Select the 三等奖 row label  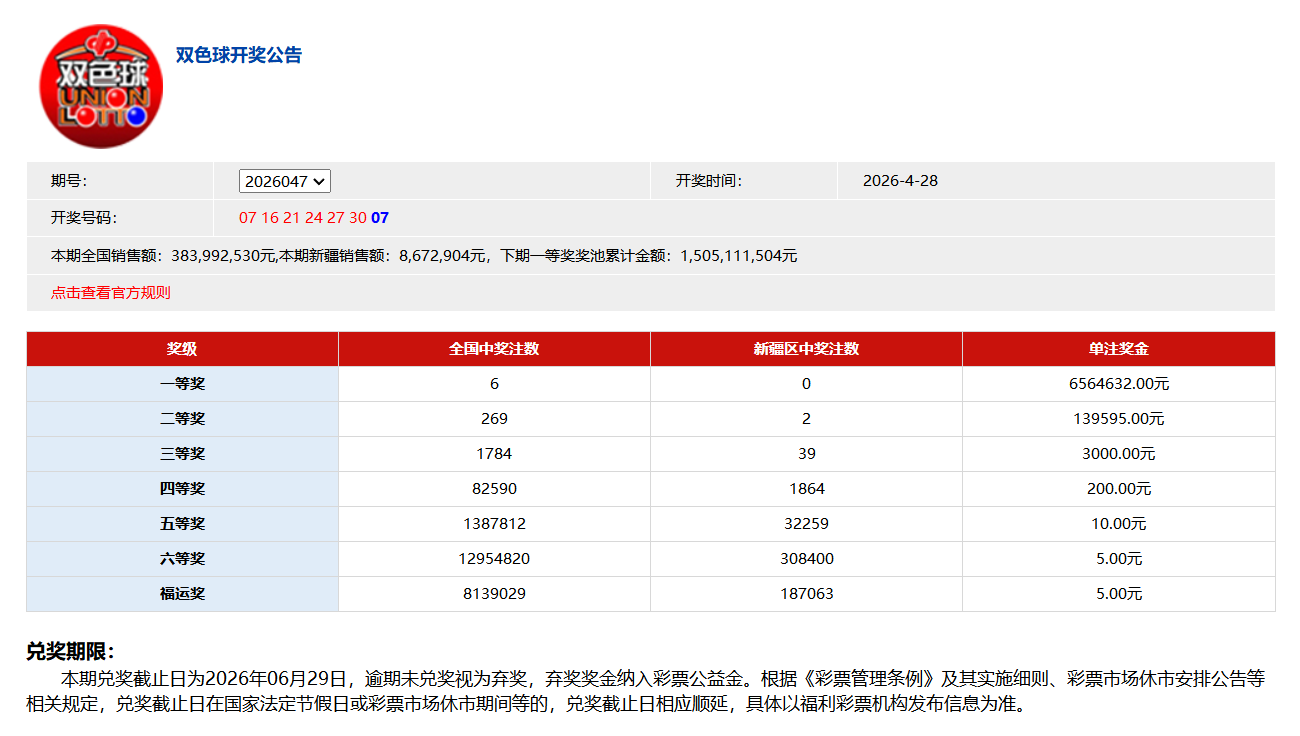182,454
